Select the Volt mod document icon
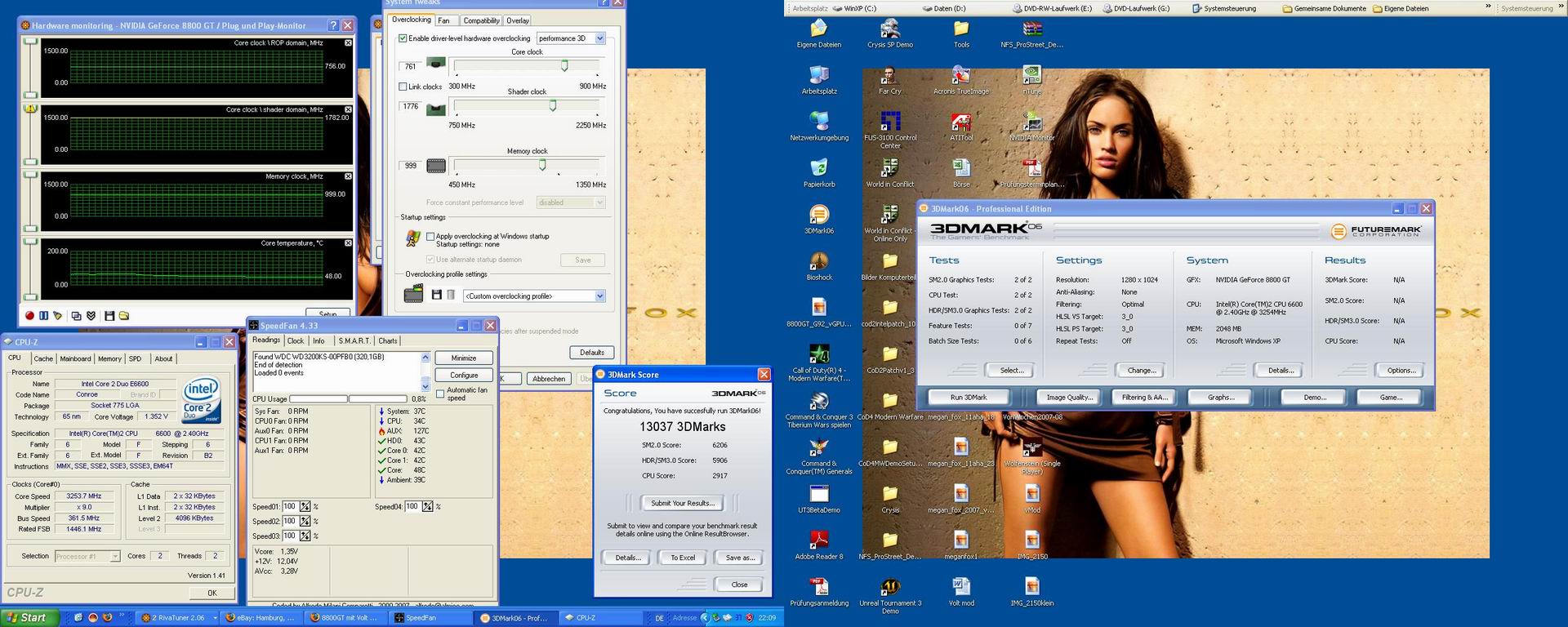This screenshot has width=1568, height=627. point(961,593)
